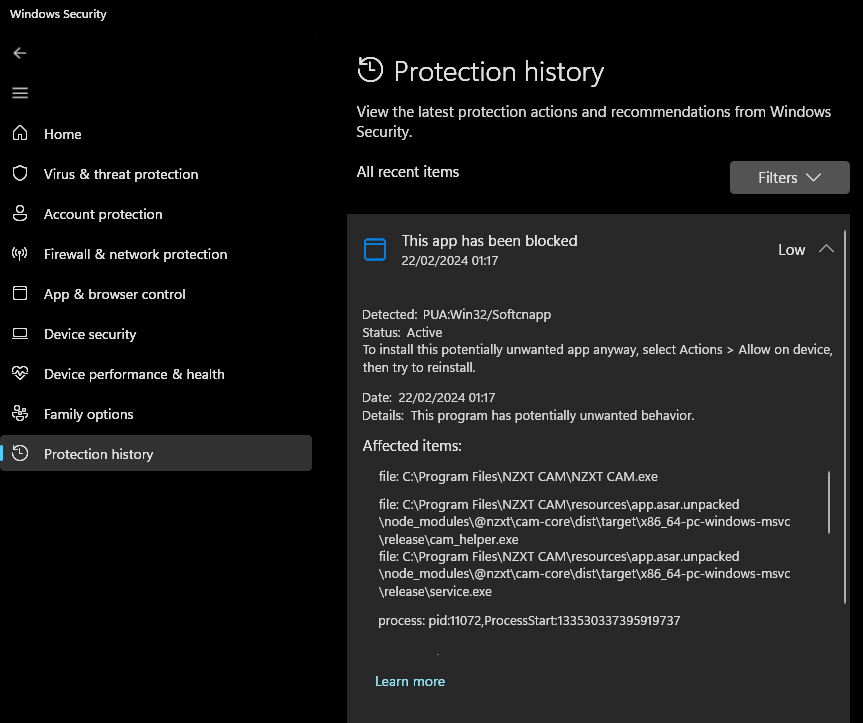Click the Home house icon

[x=20, y=133]
